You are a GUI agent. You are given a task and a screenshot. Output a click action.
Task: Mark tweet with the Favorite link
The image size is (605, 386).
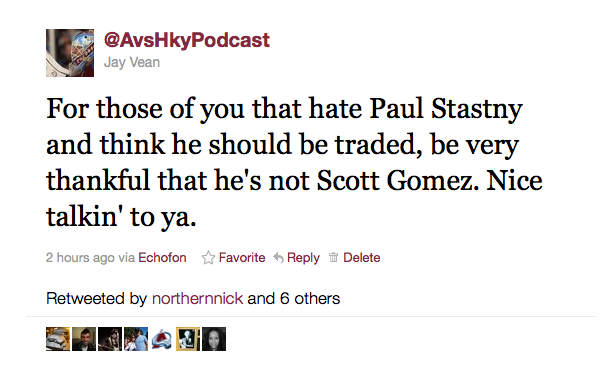(242, 257)
